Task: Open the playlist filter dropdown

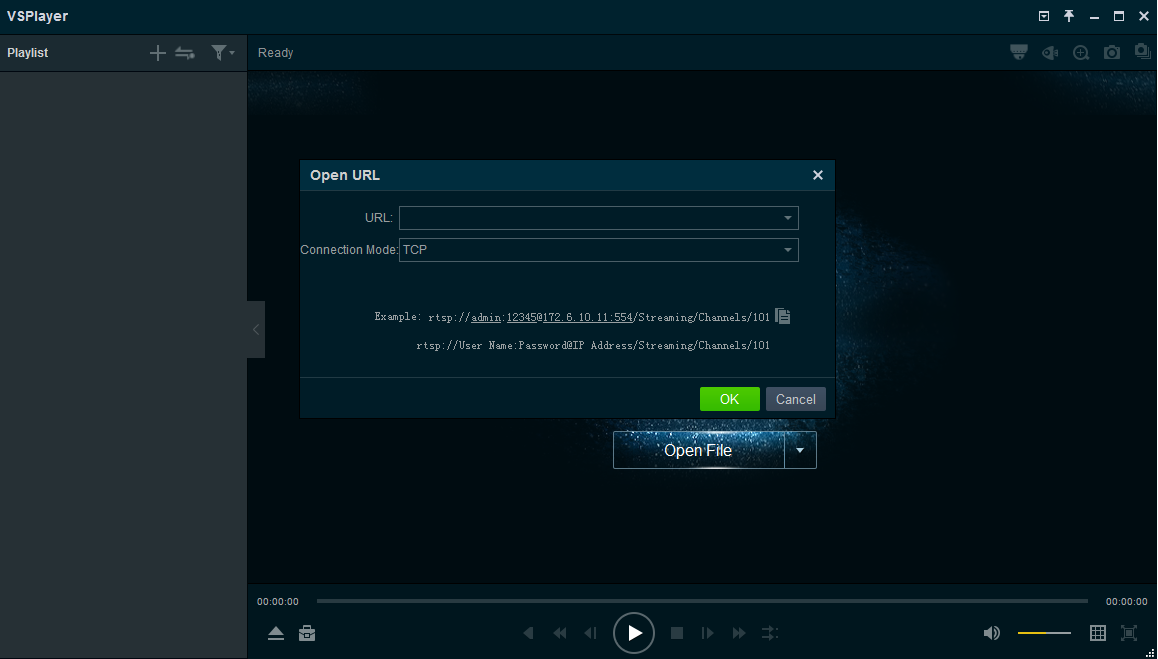Action: [222, 53]
